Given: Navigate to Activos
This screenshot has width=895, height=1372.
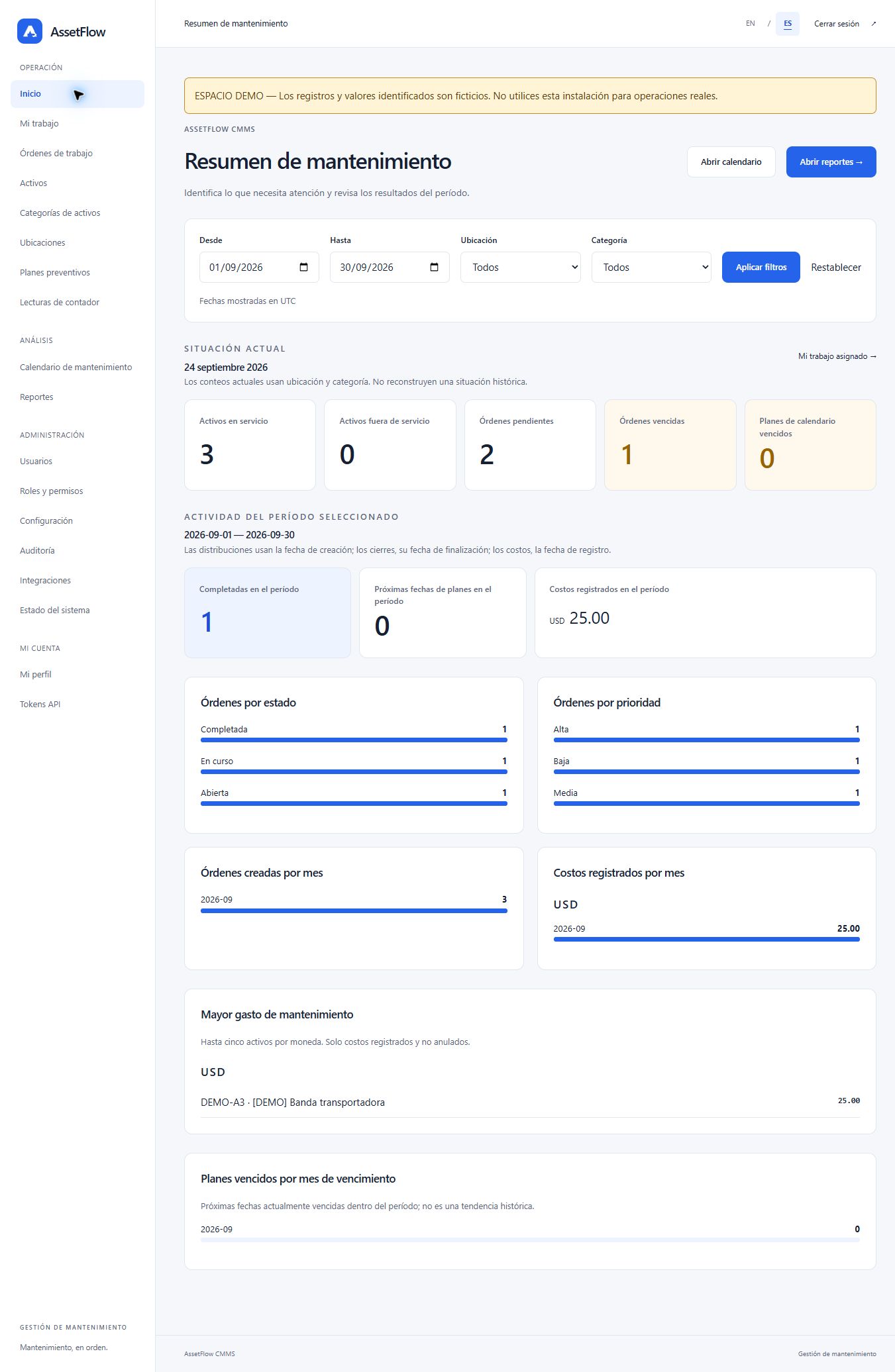Looking at the screenshot, I should pyautogui.click(x=78, y=183).
